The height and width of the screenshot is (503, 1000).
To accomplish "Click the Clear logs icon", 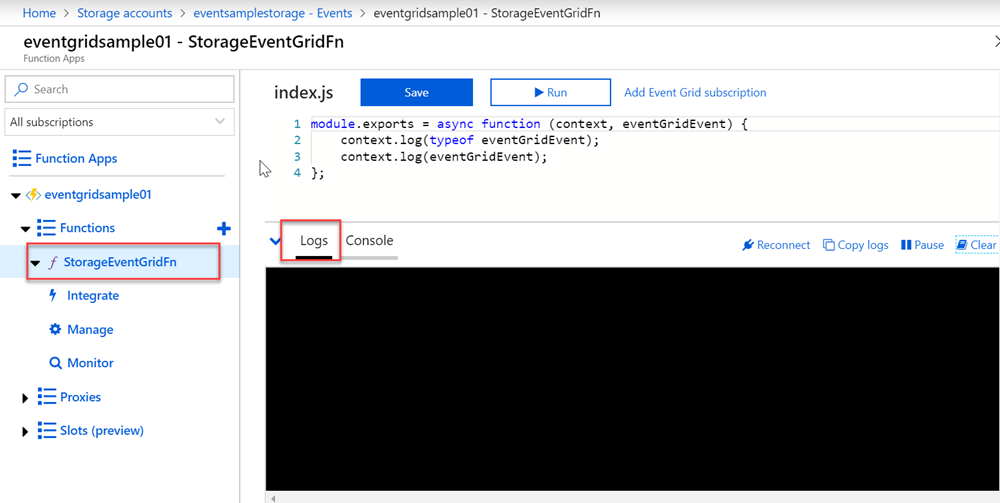I will [x=961, y=245].
